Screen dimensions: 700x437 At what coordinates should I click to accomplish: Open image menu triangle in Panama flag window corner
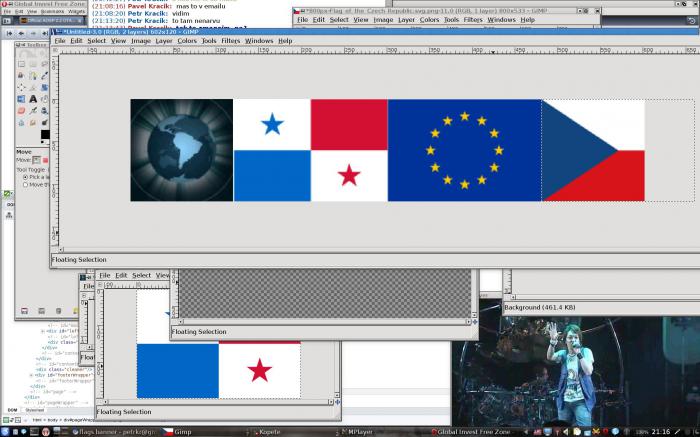[x=100, y=284]
